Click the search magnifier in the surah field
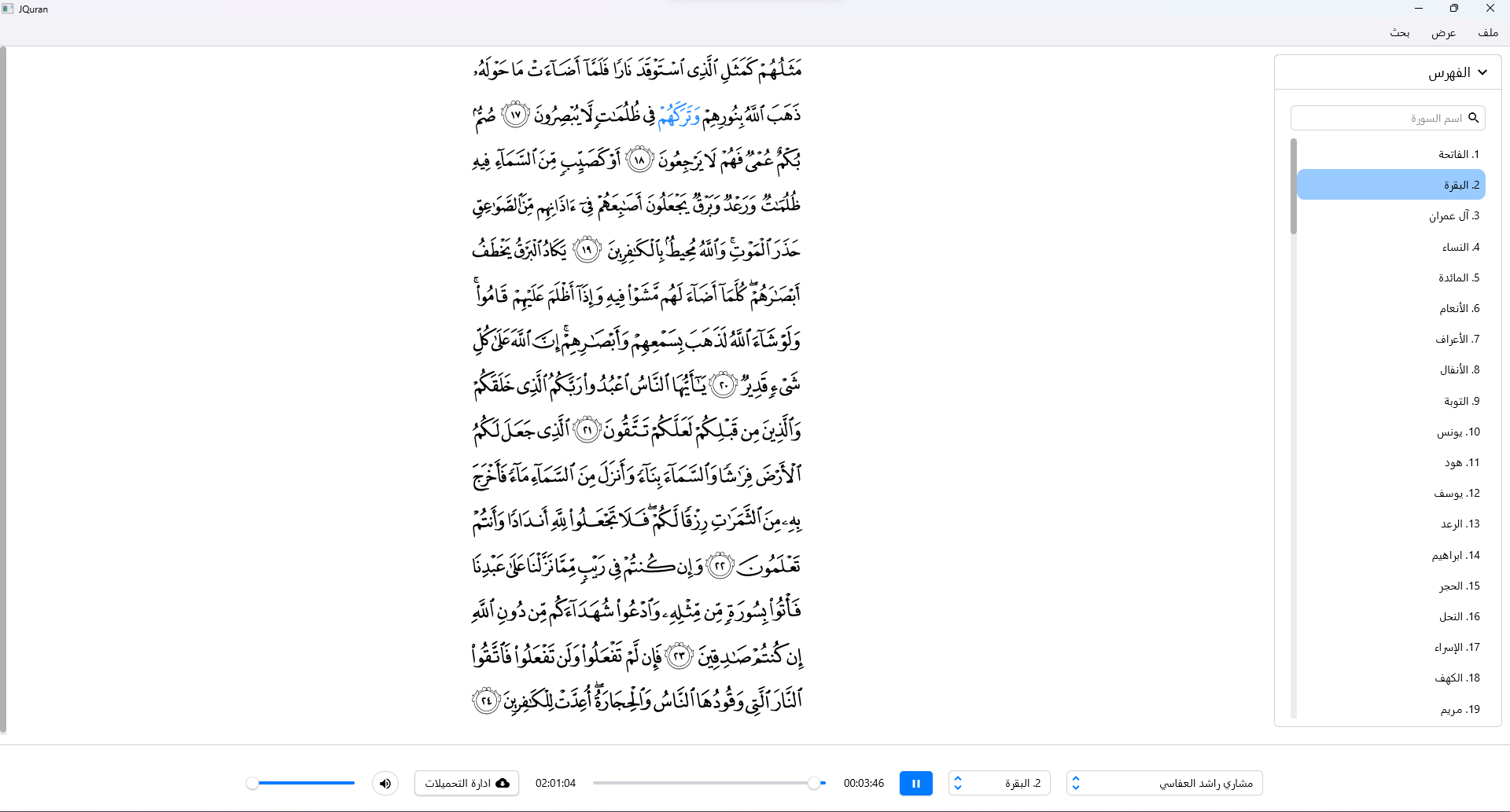 pos(1474,118)
